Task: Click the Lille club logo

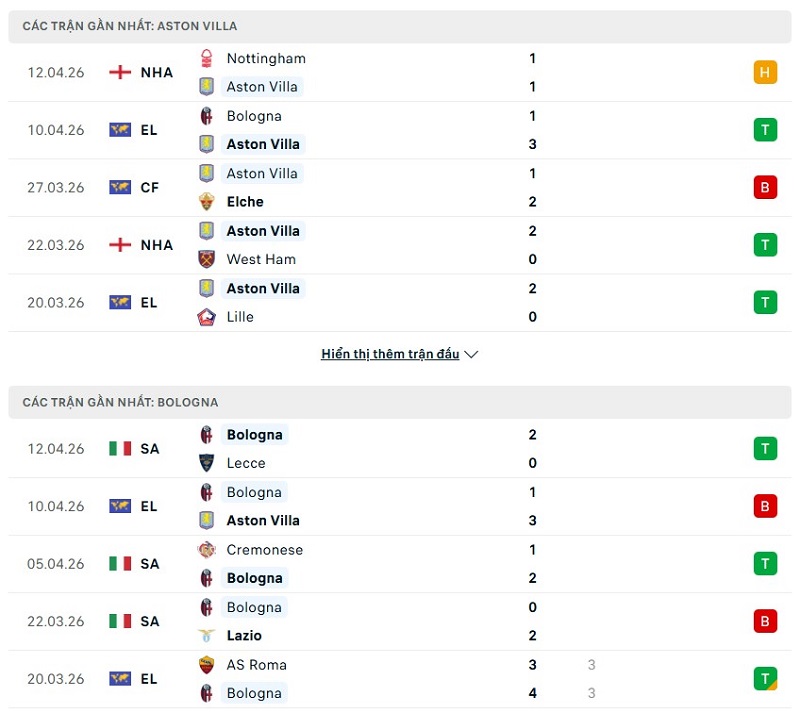Action: point(207,317)
